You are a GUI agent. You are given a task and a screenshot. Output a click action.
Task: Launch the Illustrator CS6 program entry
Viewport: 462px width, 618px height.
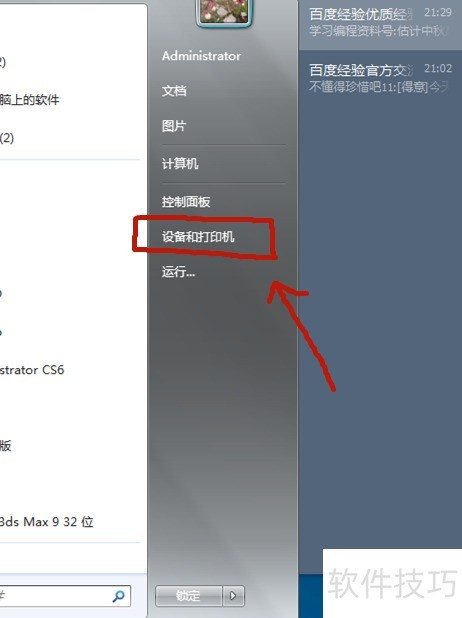click(x=32, y=370)
